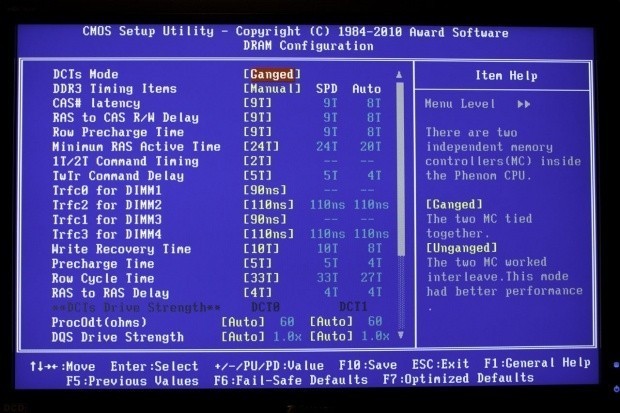Click the TwTr Command Delay label
The width and height of the screenshot is (620, 413).
(x=118, y=176)
